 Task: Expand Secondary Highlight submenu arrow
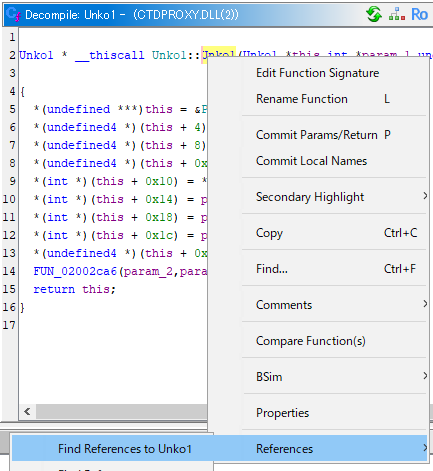(425, 196)
